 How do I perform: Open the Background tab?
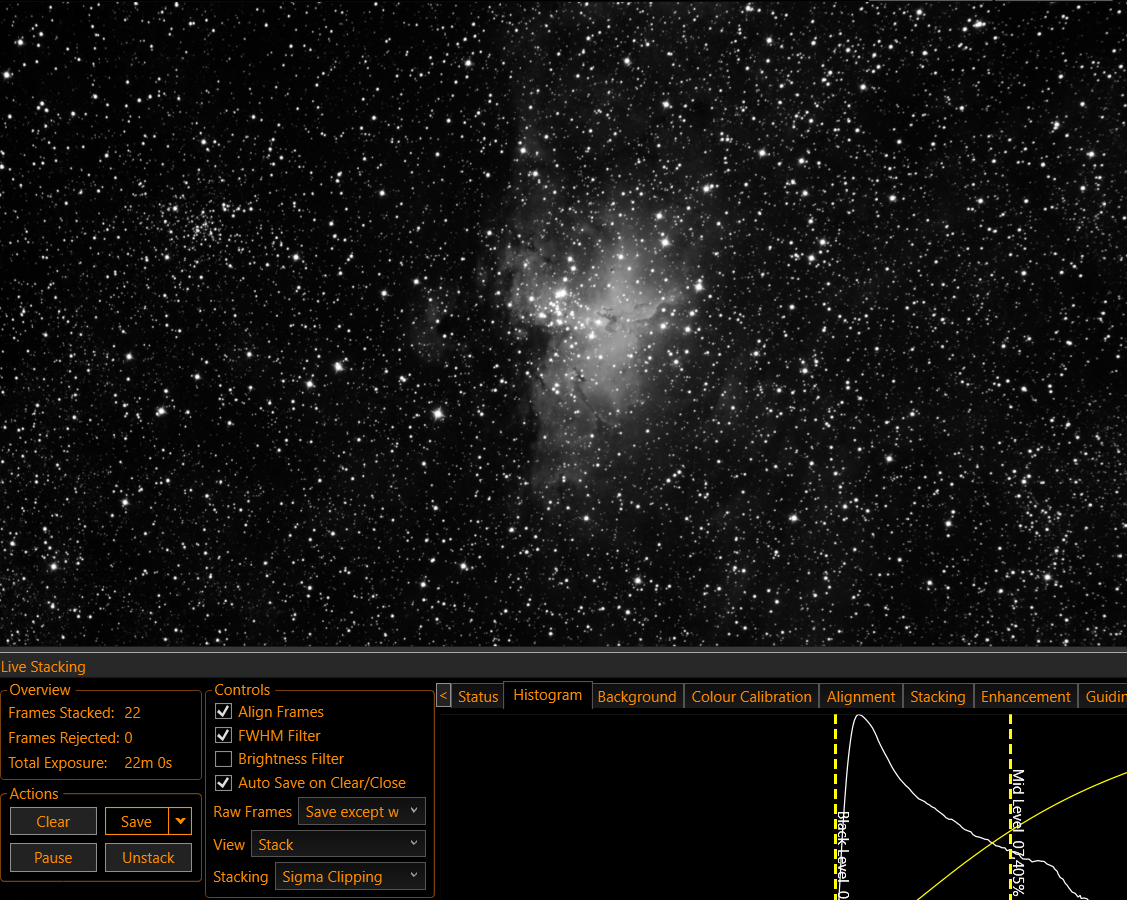tap(637, 697)
